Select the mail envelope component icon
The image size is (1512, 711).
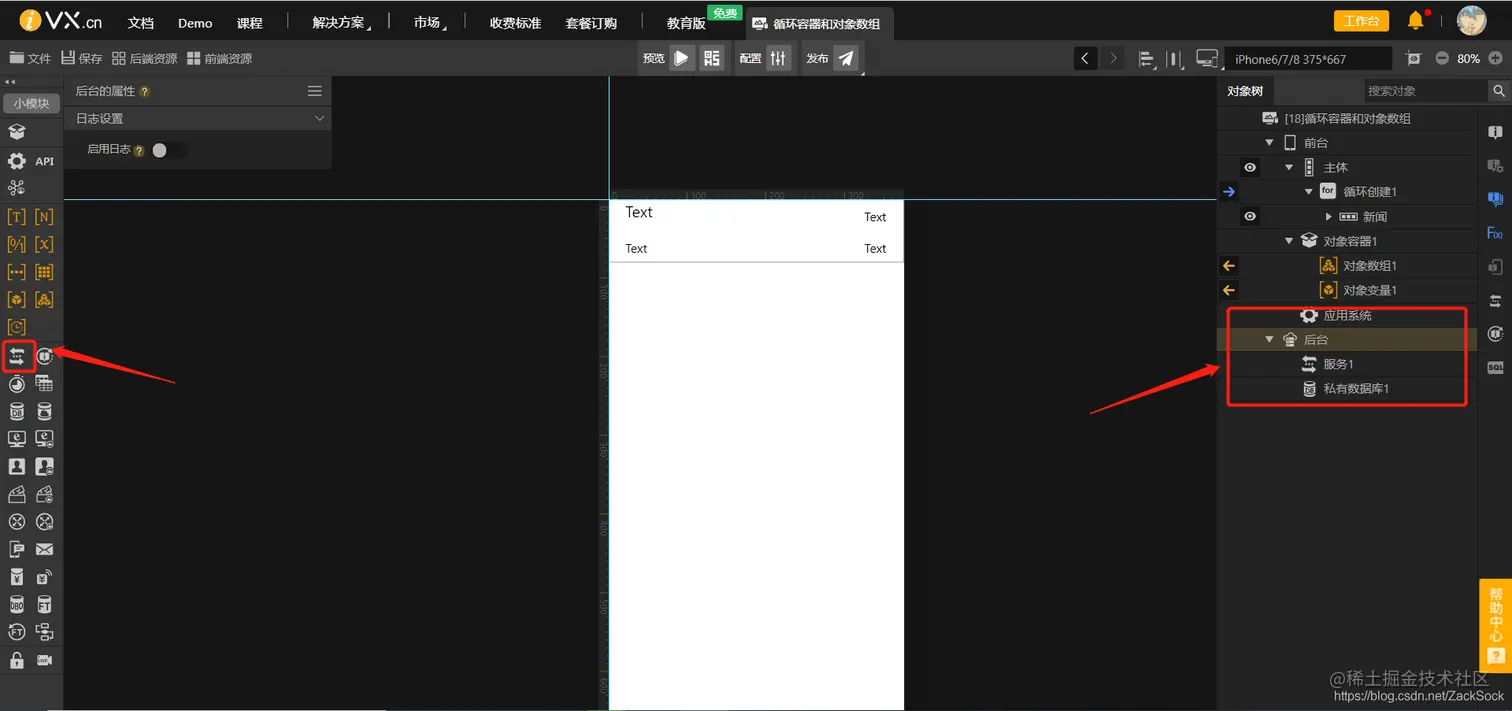pos(44,549)
